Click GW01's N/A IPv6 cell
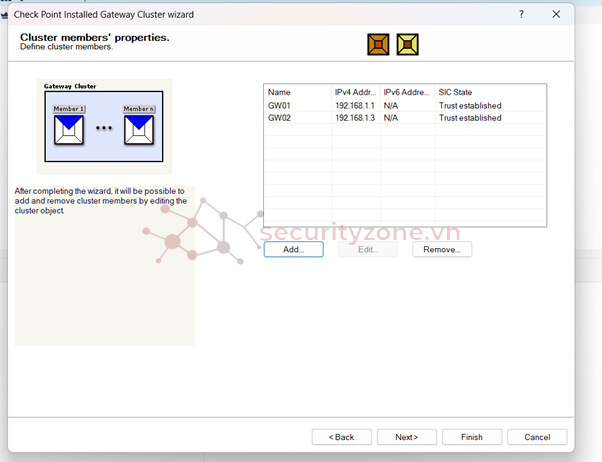 (391, 106)
